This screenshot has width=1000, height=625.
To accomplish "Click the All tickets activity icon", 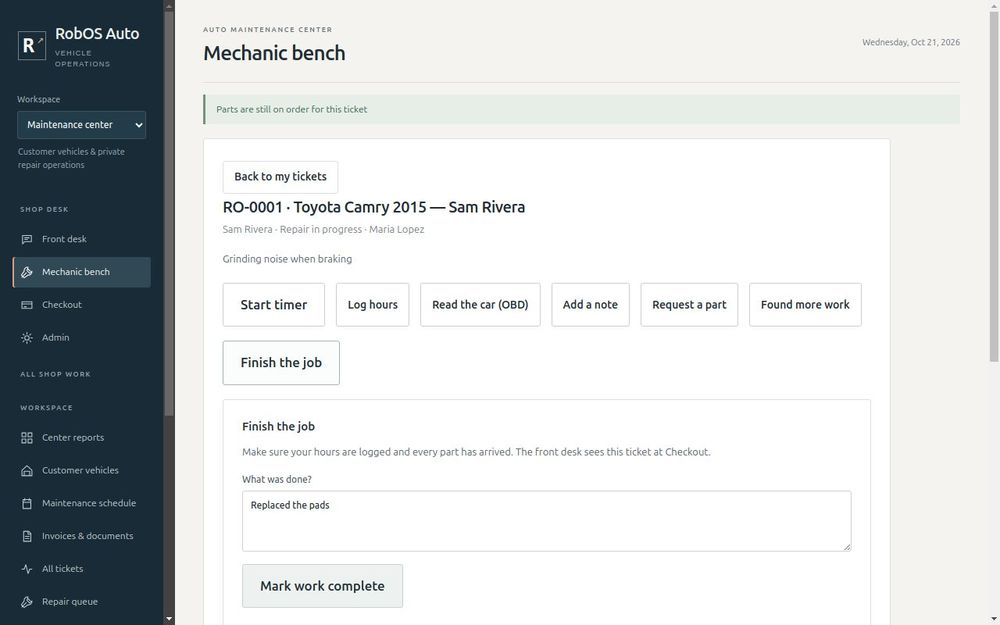I will point(27,569).
